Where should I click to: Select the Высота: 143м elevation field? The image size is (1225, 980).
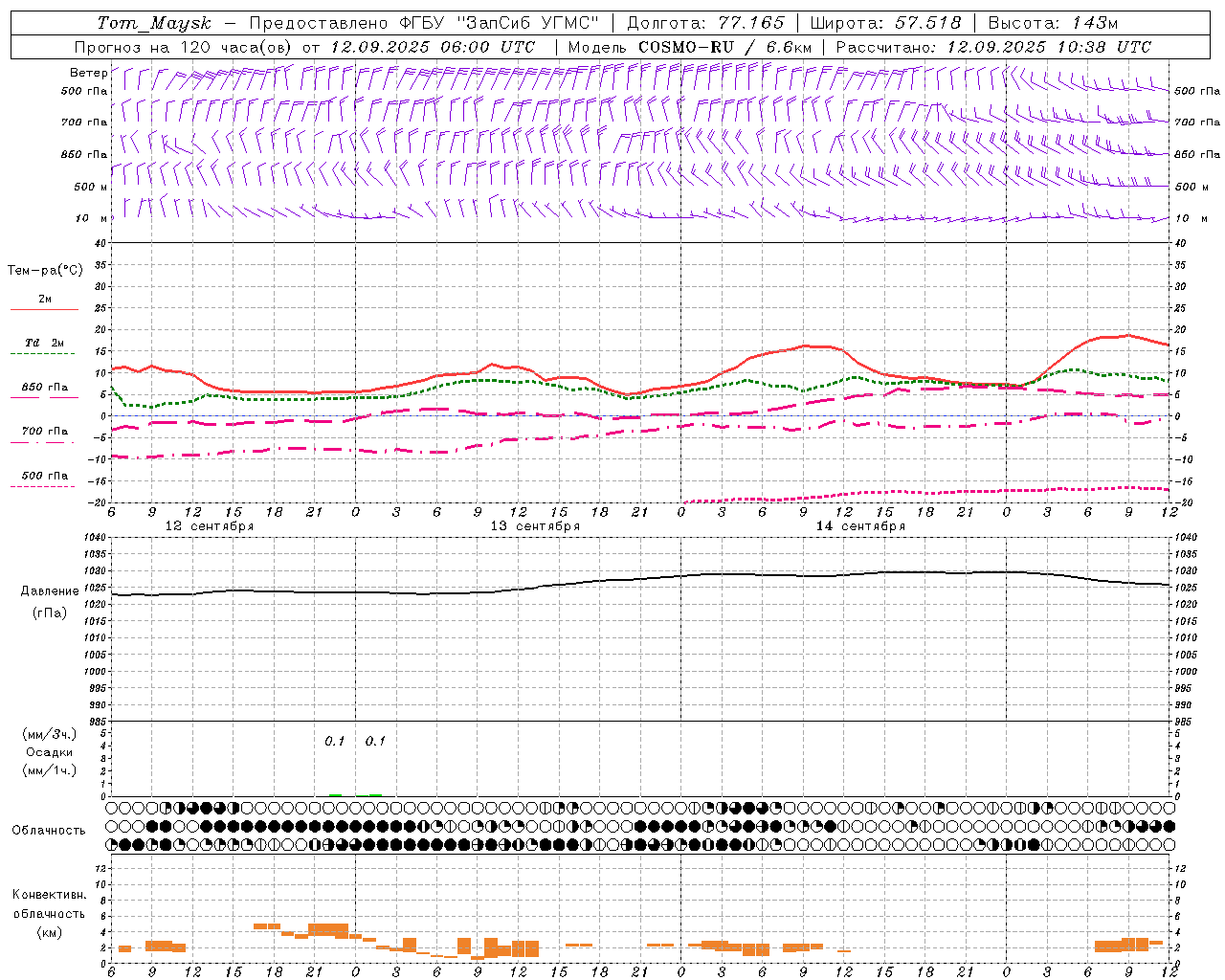coord(1053,23)
